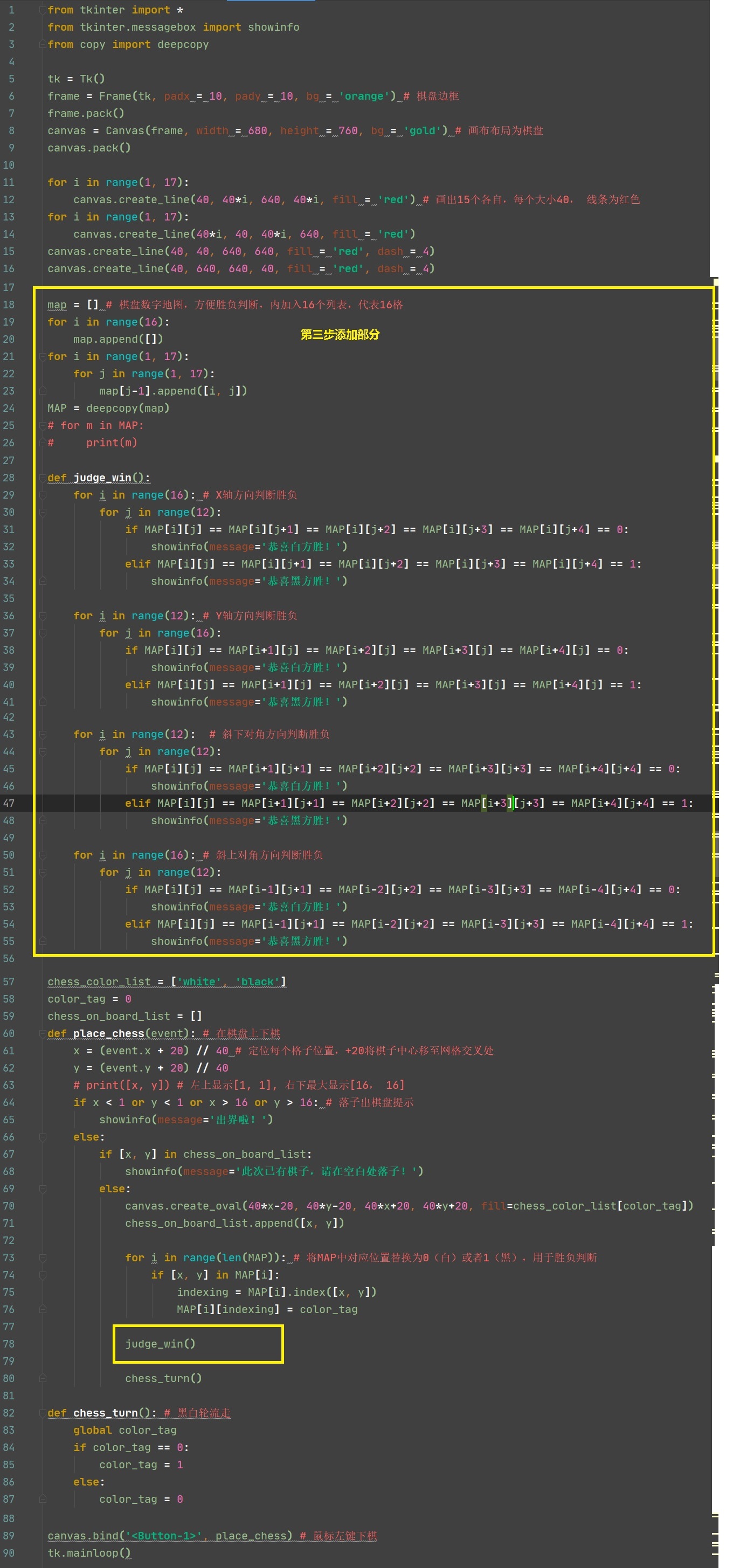The image size is (733, 1568).
Task: Click the 'MAP = deepcopy(map)' line
Action: [108, 409]
